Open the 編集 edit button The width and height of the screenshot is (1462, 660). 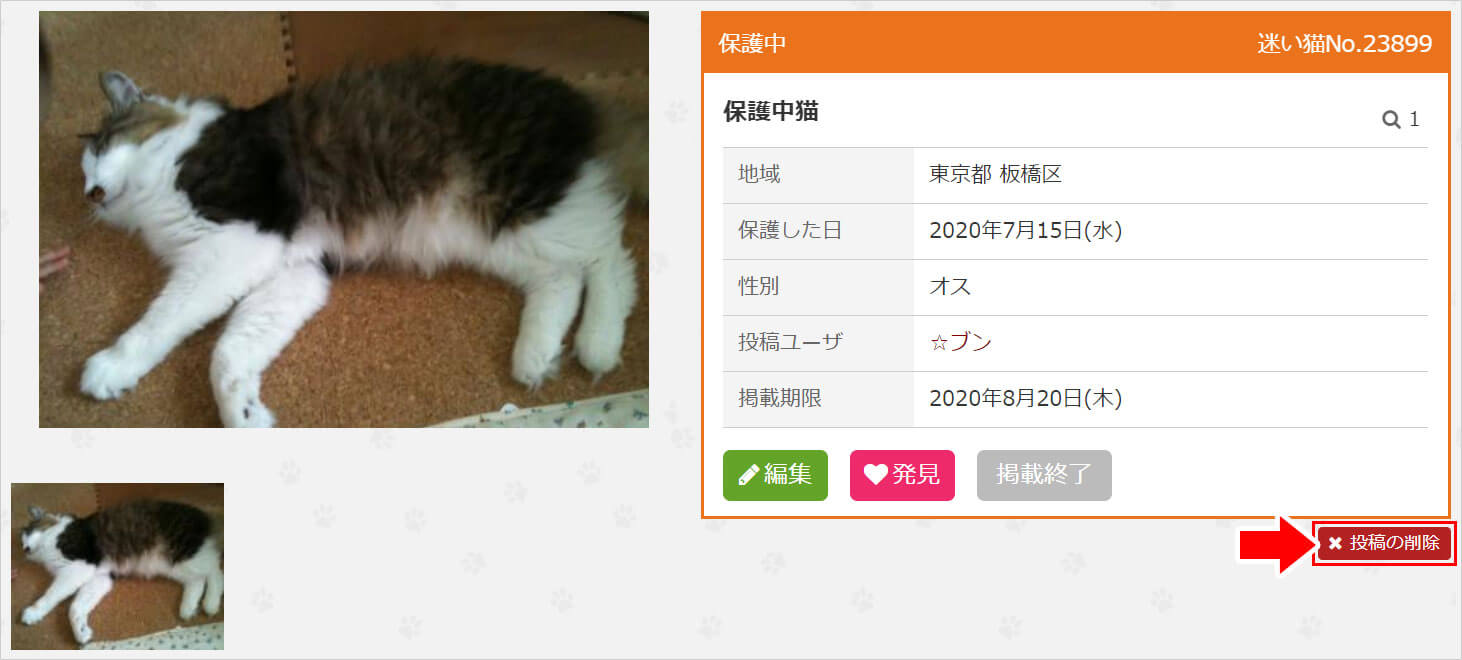[775, 475]
